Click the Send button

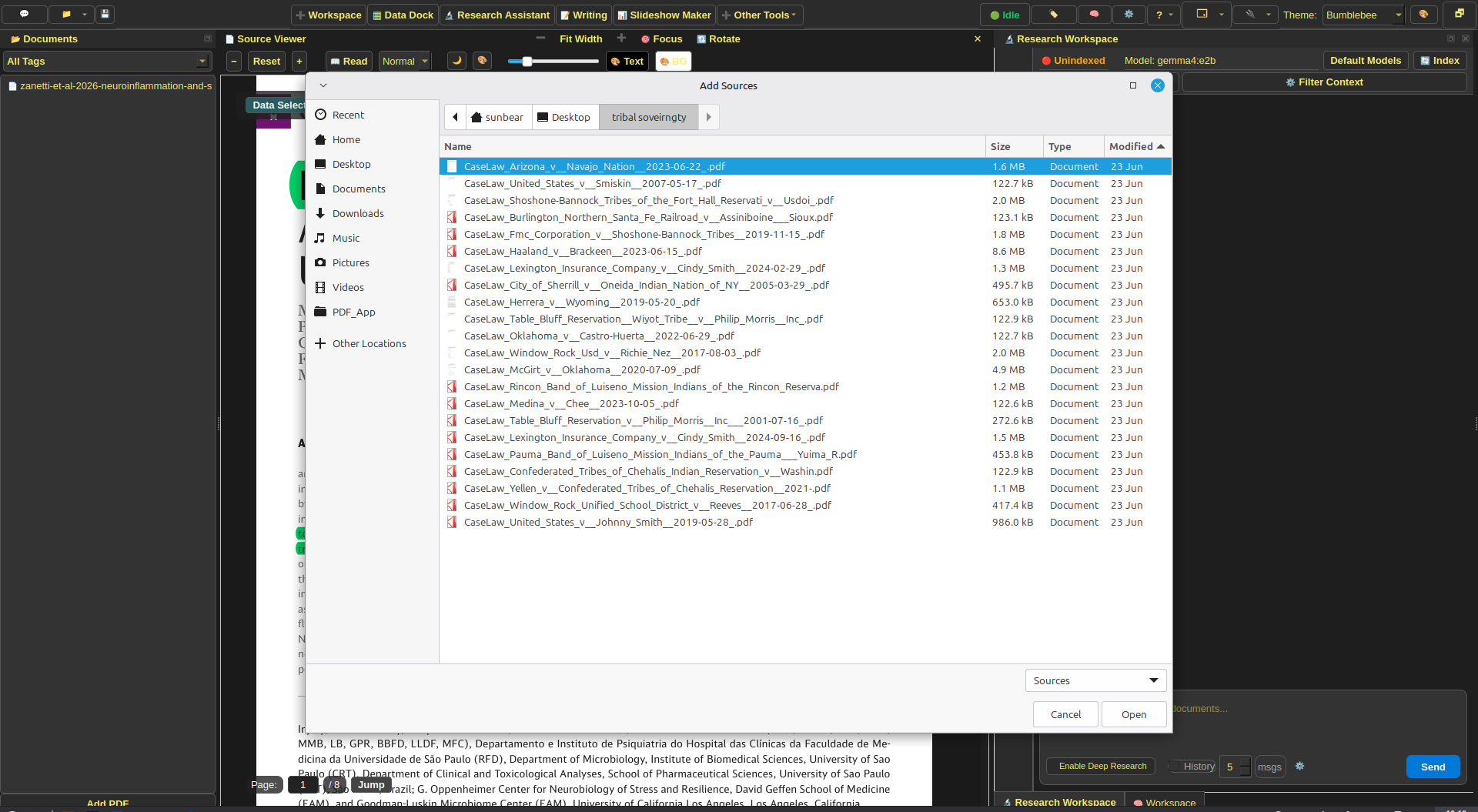click(x=1433, y=767)
